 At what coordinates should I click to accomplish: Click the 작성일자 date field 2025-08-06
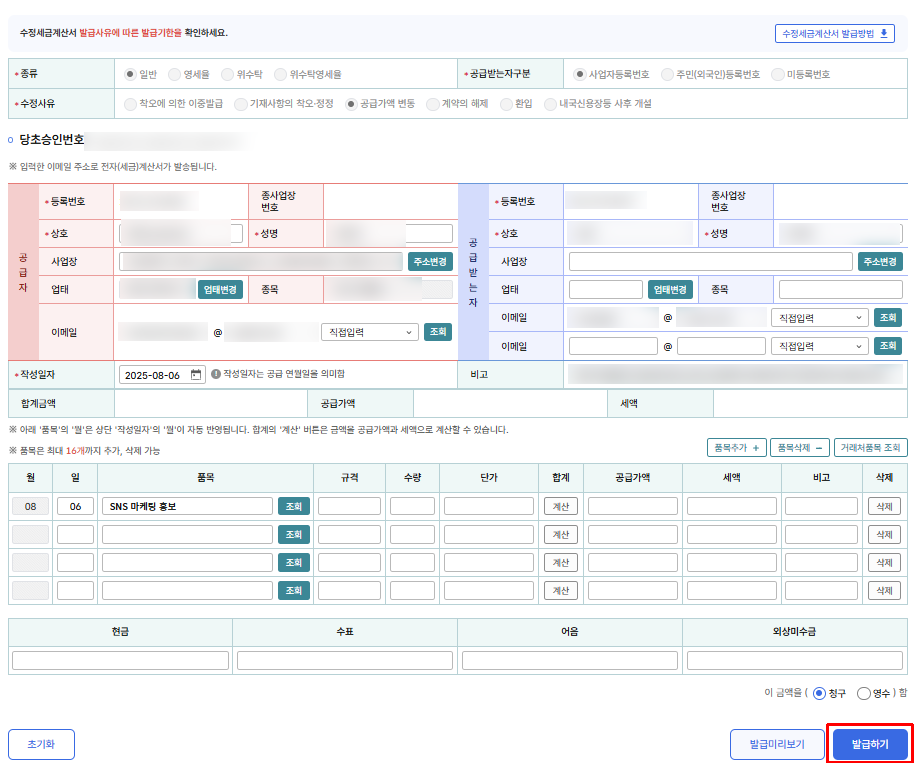coord(162,374)
